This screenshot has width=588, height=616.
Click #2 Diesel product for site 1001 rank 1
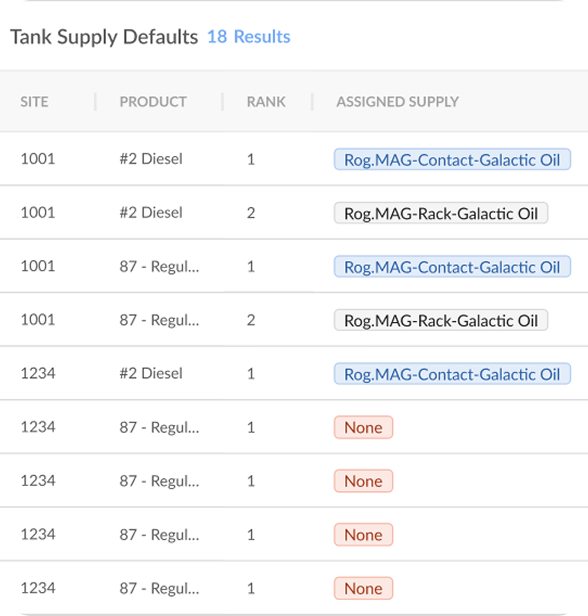click(x=151, y=159)
